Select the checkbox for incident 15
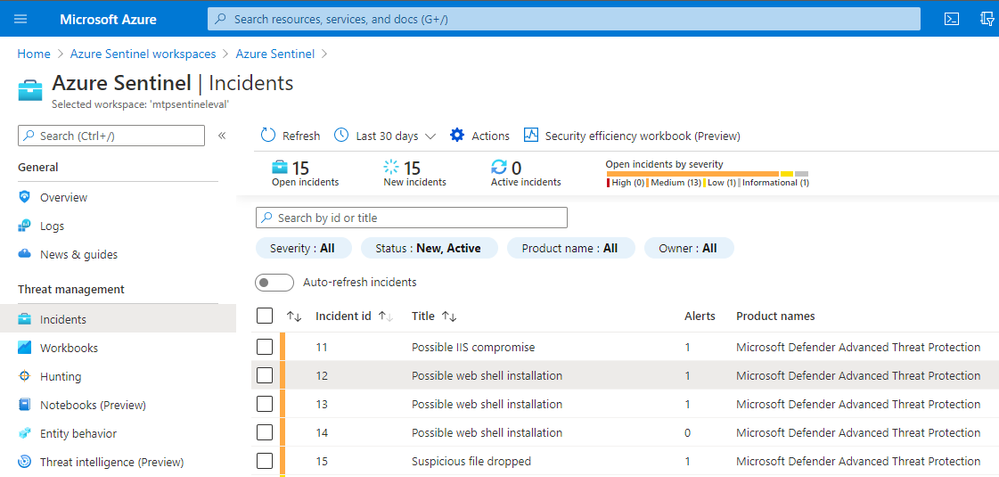 [x=264, y=461]
